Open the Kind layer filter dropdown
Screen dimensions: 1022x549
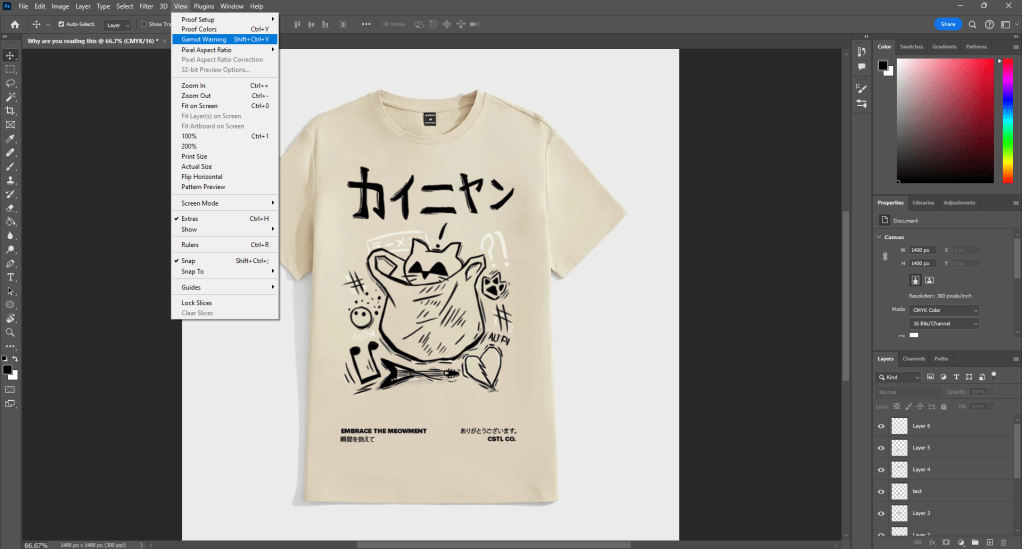pyautogui.click(x=900, y=377)
